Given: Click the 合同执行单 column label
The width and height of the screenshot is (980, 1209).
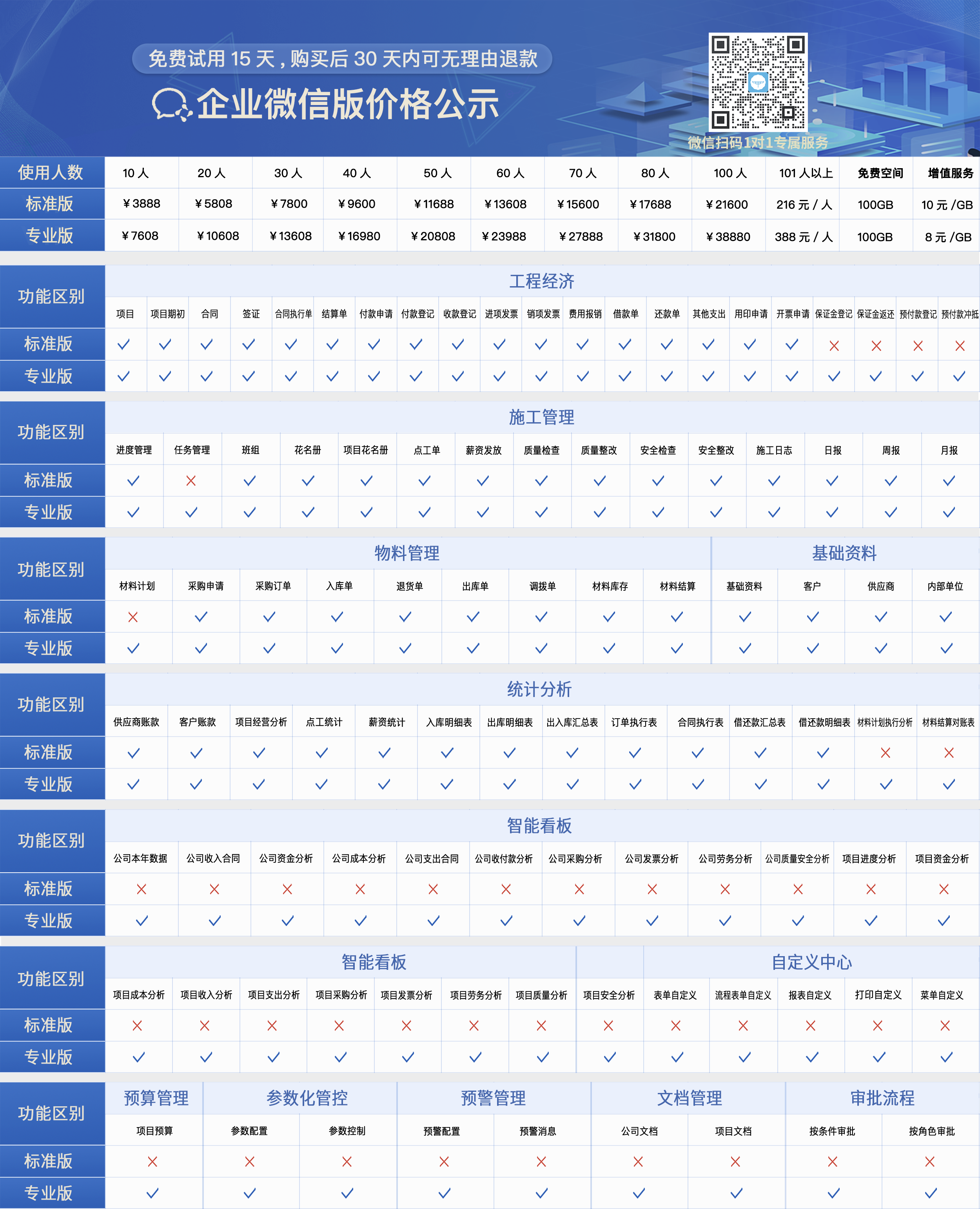Looking at the screenshot, I should click(x=294, y=314).
